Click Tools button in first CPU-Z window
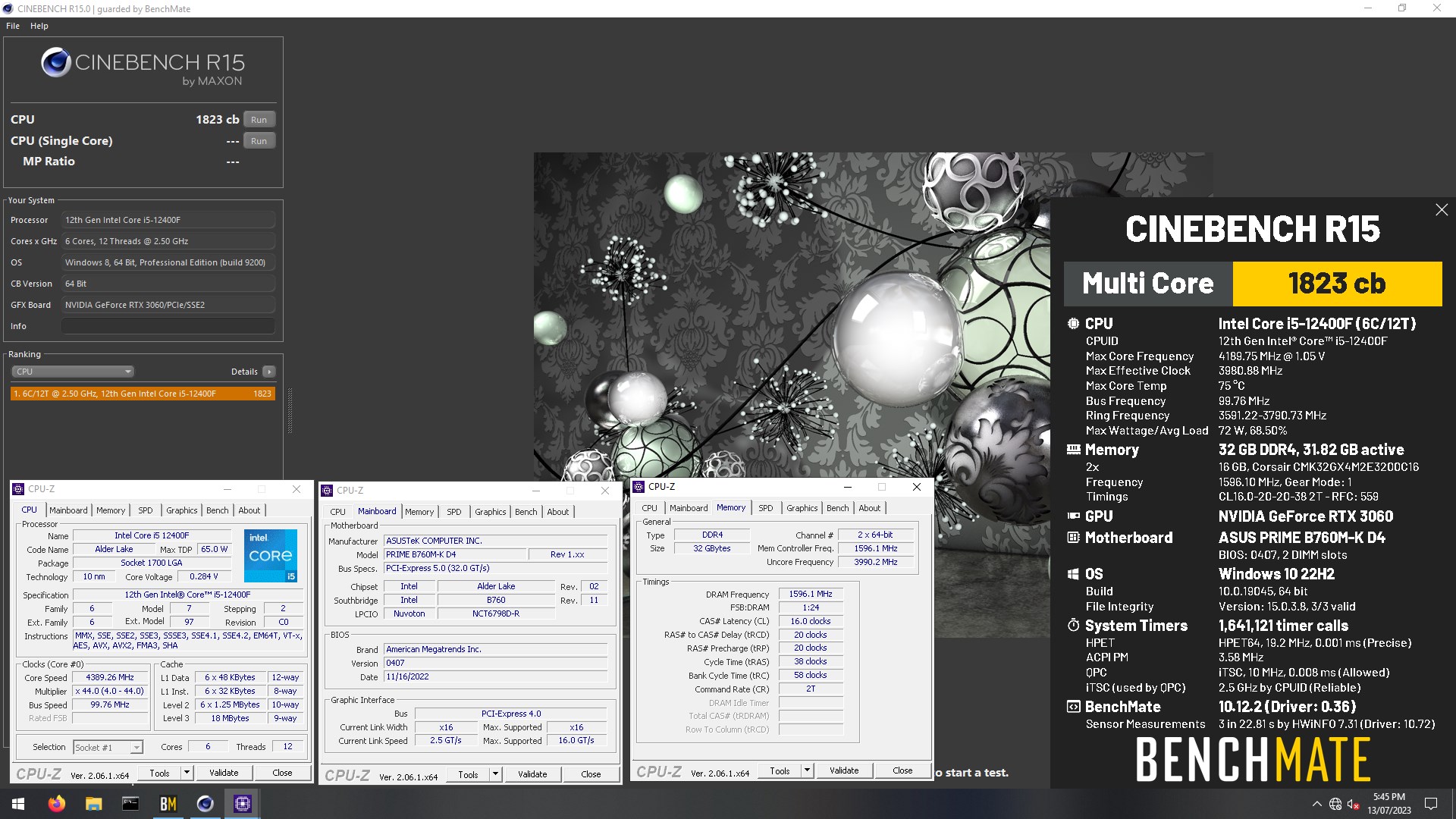 160,773
